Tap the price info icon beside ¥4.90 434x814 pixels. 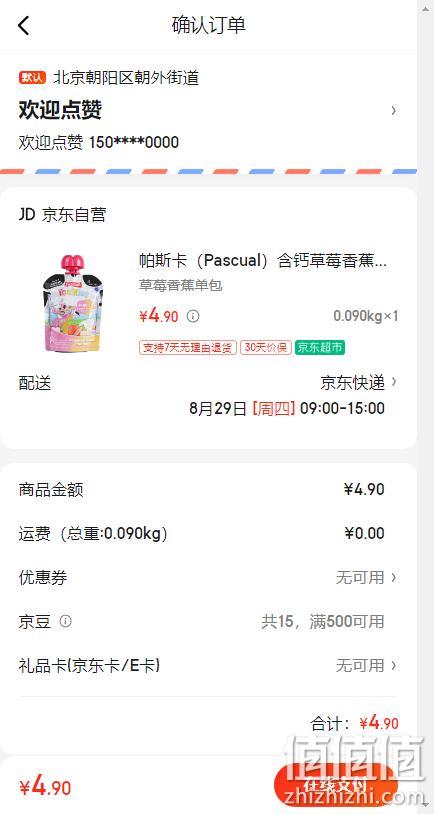point(193,316)
